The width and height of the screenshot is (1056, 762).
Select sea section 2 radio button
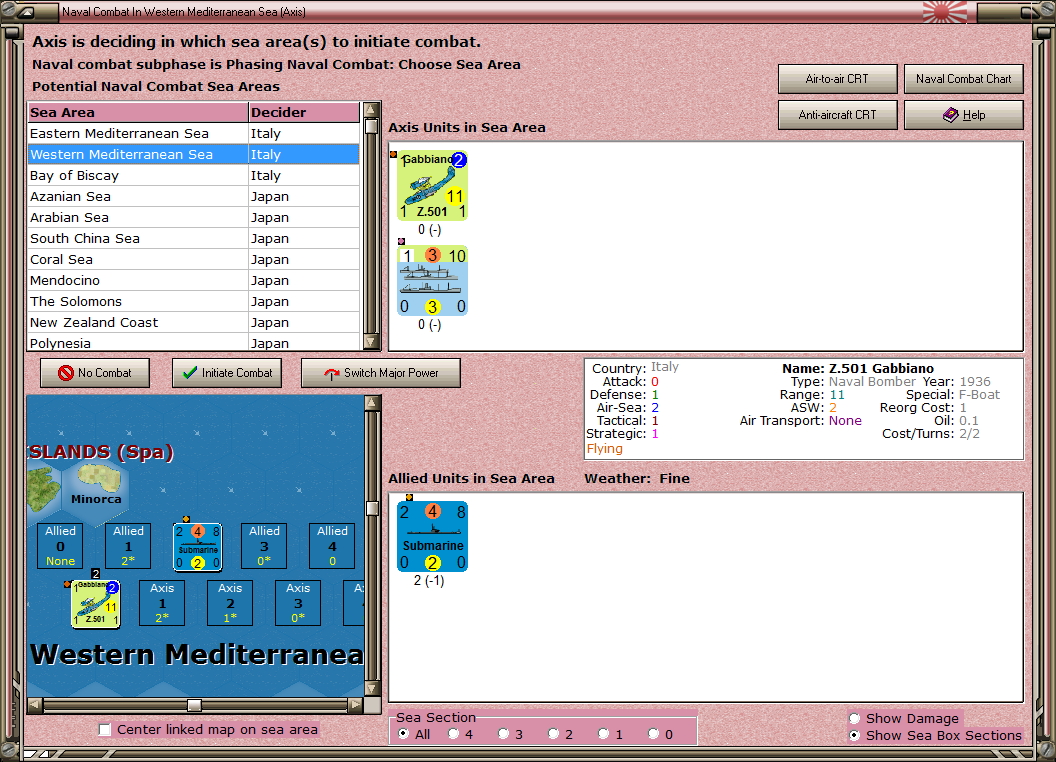pyautogui.click(x=553, y=734)
